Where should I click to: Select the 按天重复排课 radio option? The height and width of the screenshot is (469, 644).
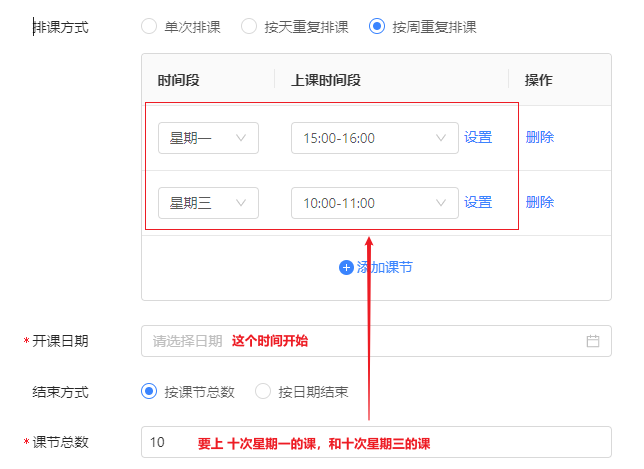point(249,27)
